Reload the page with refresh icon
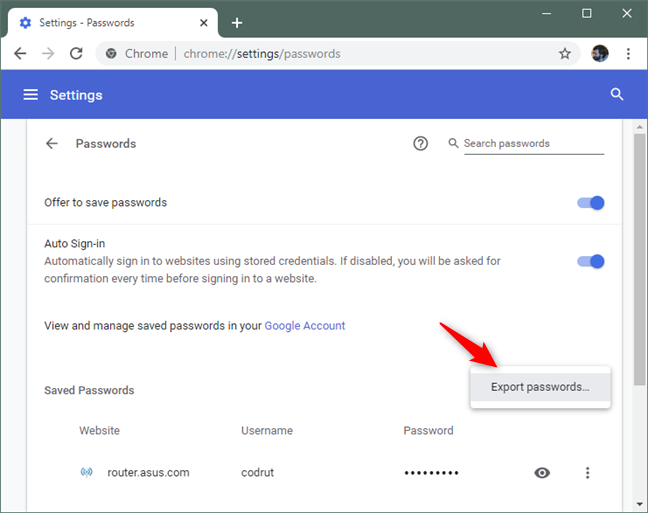The width and height of the screenshot is (648, 513). click(x=76, y=54)
